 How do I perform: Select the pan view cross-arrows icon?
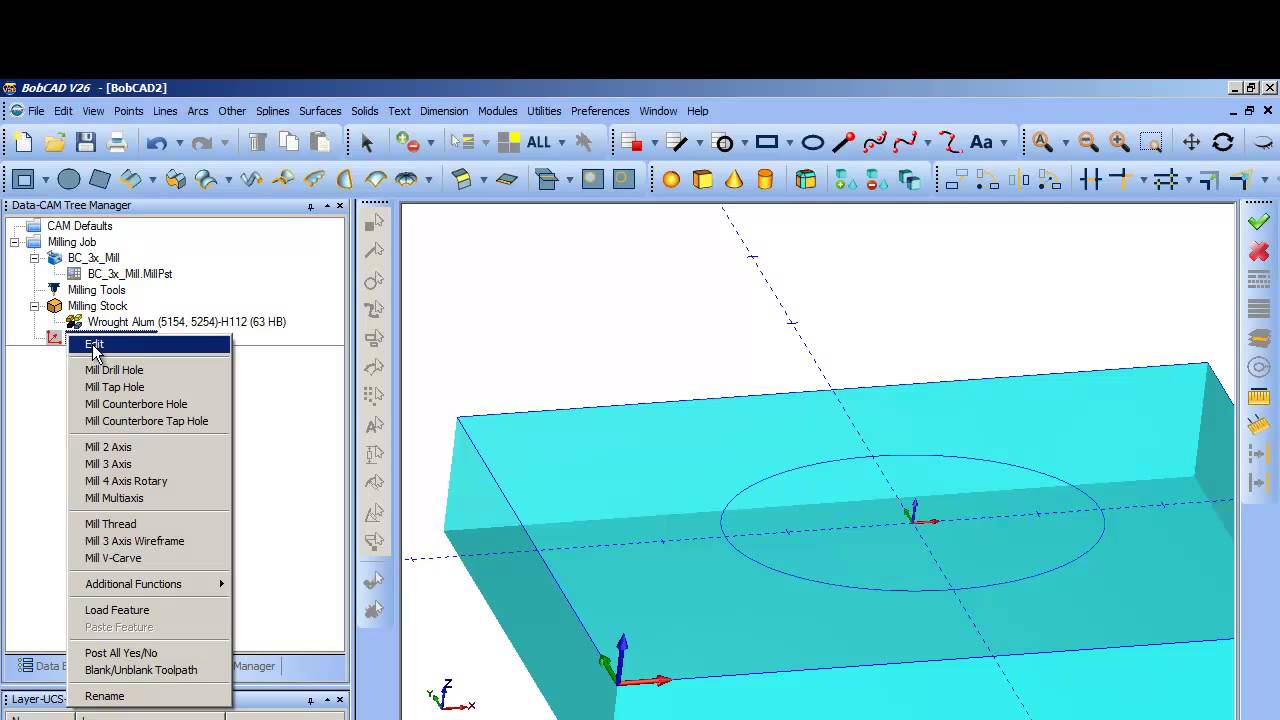tap(1191, 143)
